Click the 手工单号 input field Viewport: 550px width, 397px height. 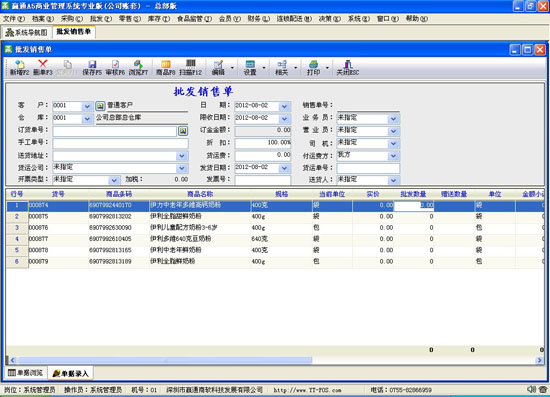(x=120, y=143)
